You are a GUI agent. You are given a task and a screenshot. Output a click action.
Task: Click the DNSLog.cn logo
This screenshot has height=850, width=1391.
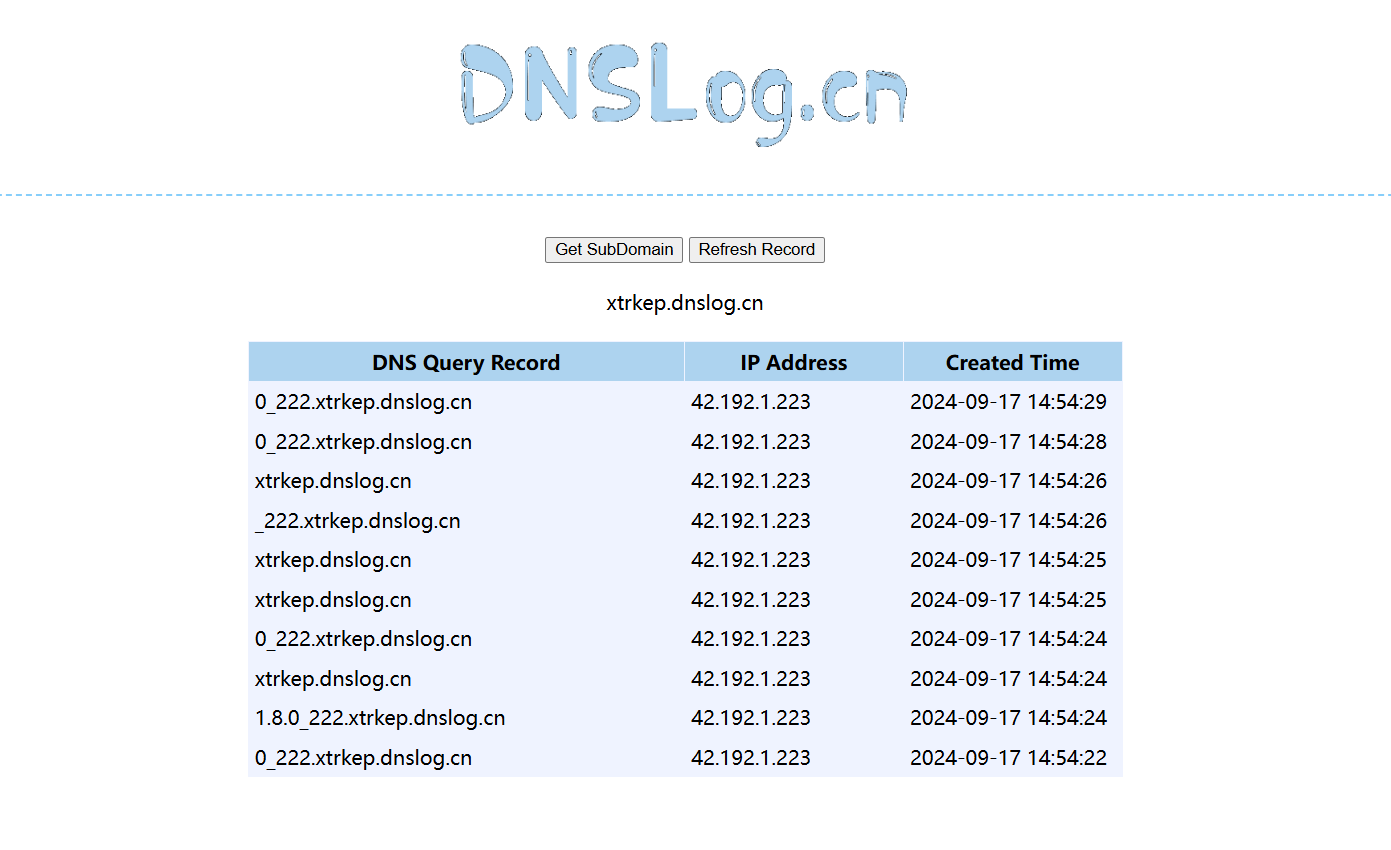point(684,93)
